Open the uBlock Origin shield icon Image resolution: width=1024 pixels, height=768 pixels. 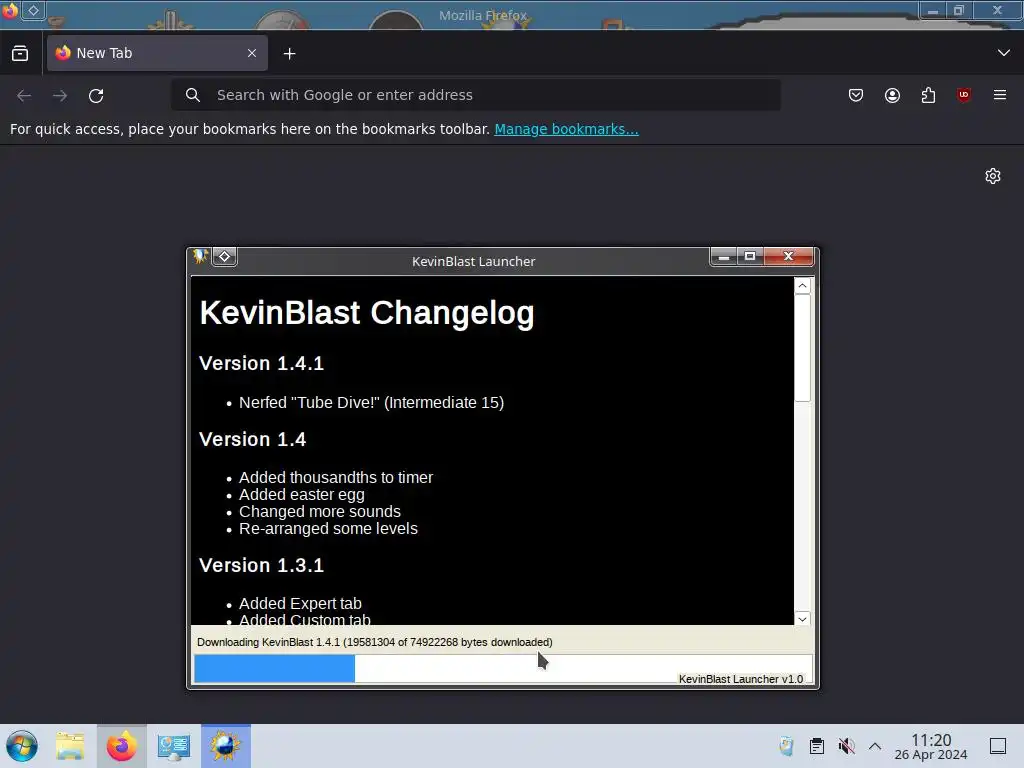click(964, 95)
